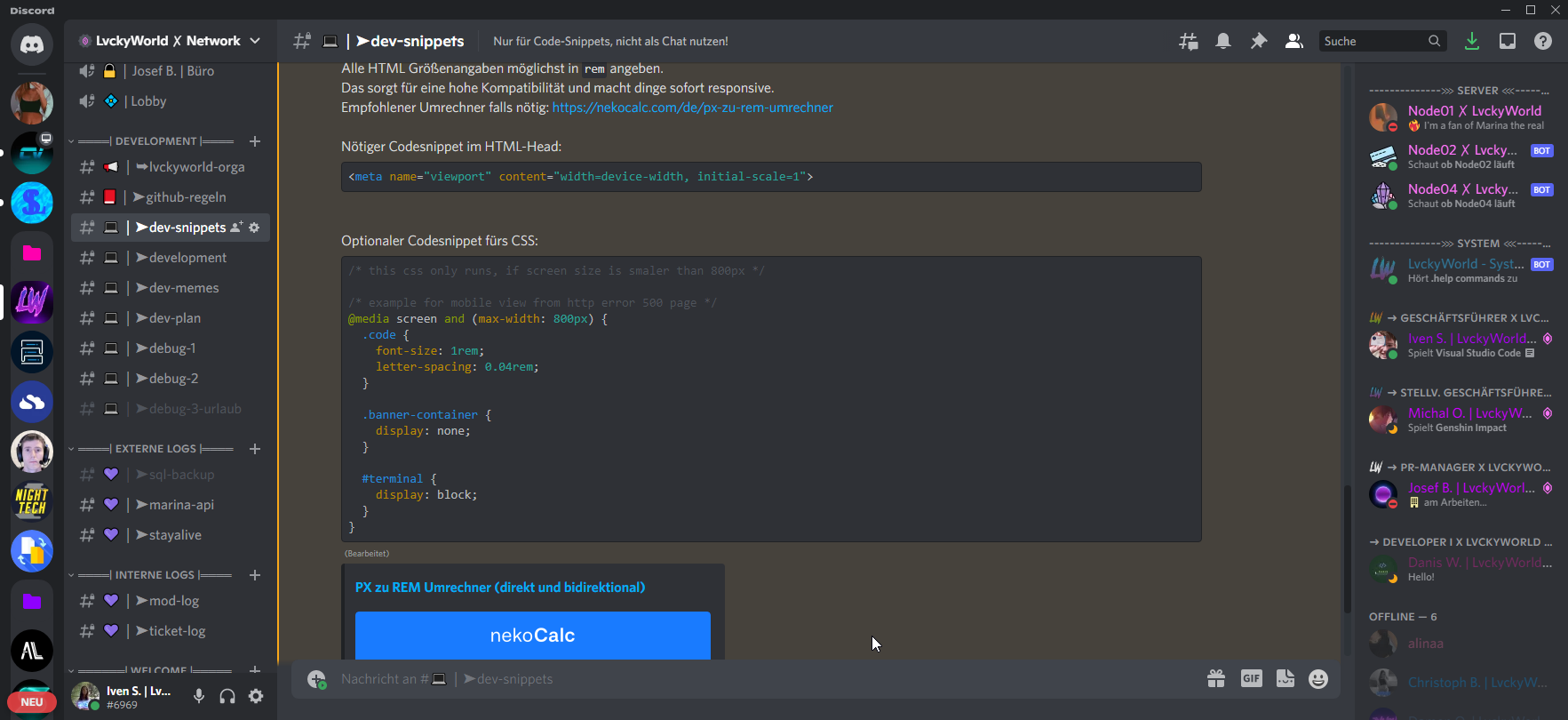This screenshot has width=1568, height=720.
Task: Open the nekocalc.com px-zu-rem link
Action: (692, 108)
